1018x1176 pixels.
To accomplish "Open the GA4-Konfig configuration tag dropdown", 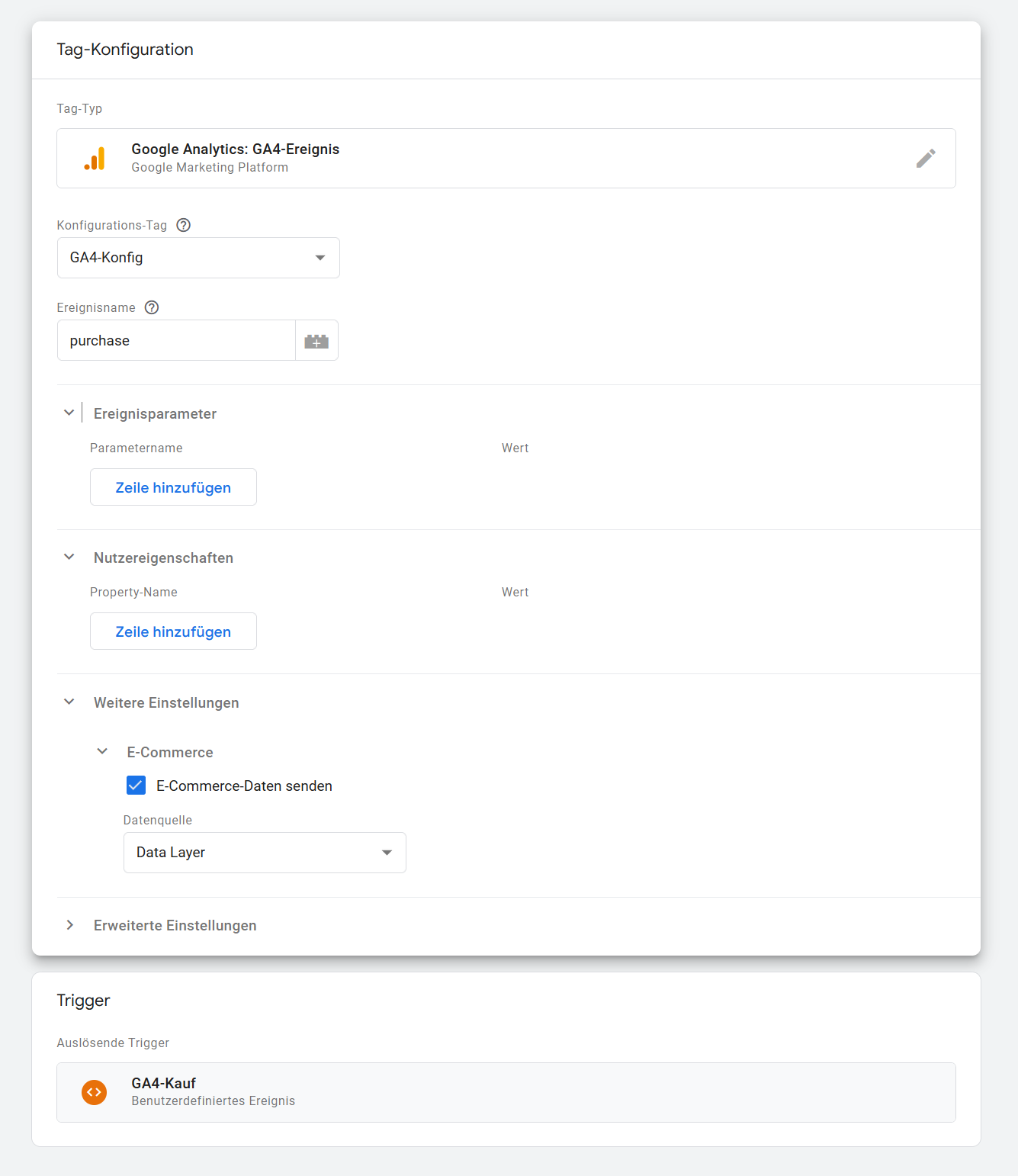I will click(198, 258).
